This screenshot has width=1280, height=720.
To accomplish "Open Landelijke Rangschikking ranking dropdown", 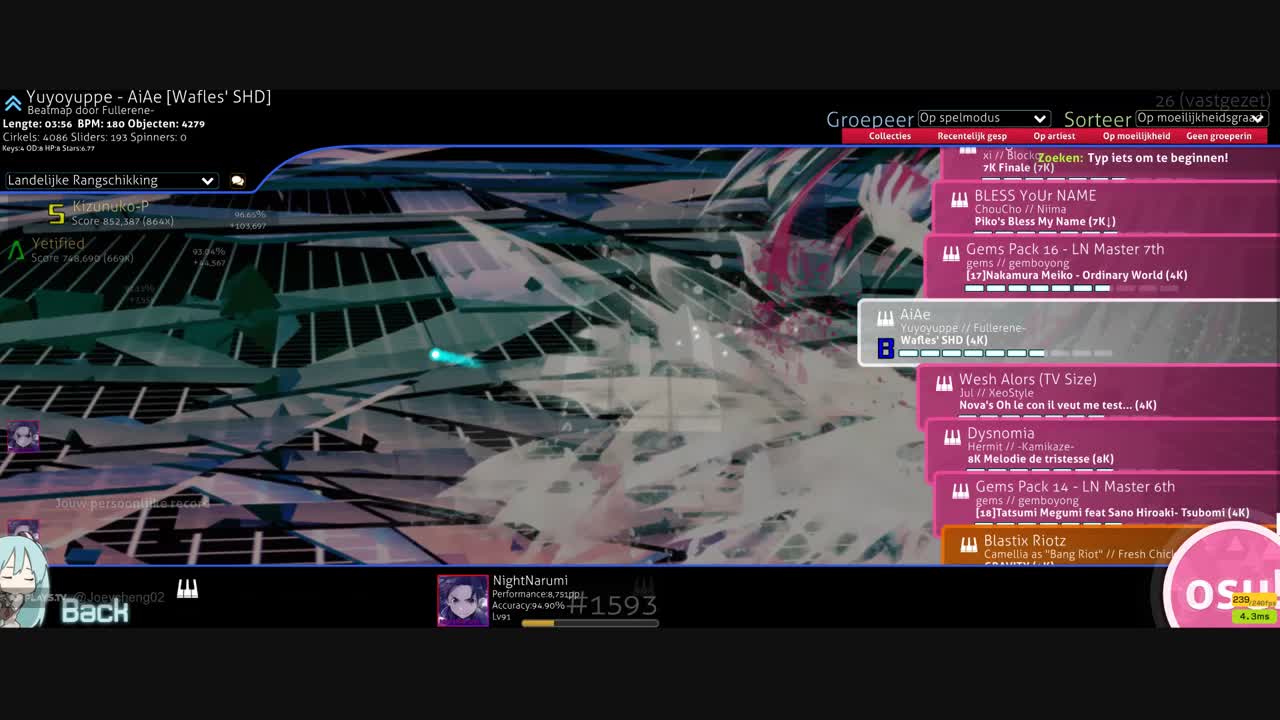I will pos(111,180).
